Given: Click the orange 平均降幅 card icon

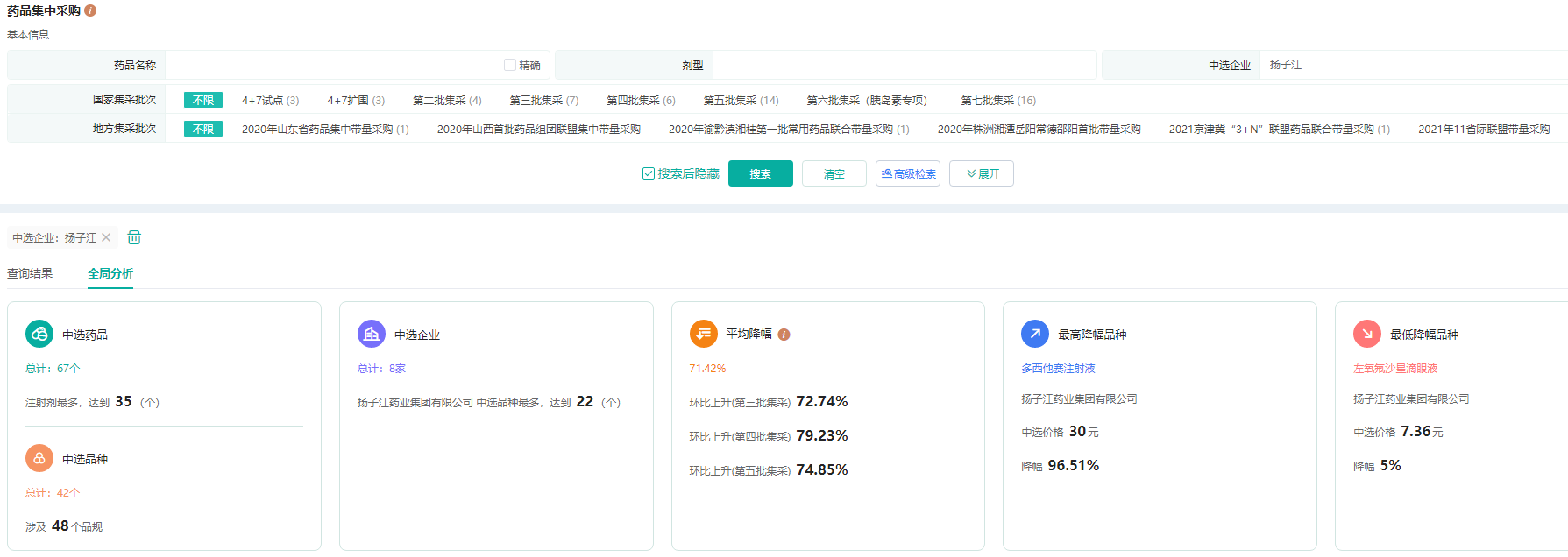Looking at the screenshot, I should [703, 334].
